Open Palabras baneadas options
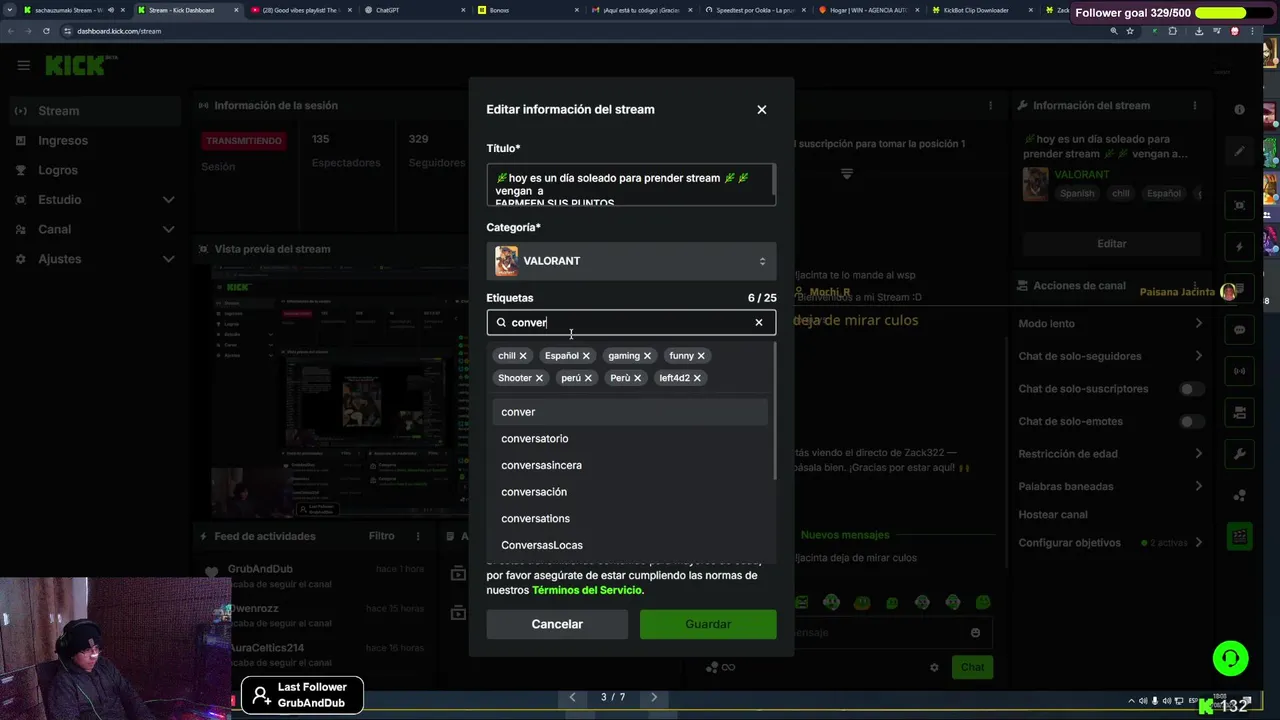Screen dimensions: 1280x720 click(1110, 487)
